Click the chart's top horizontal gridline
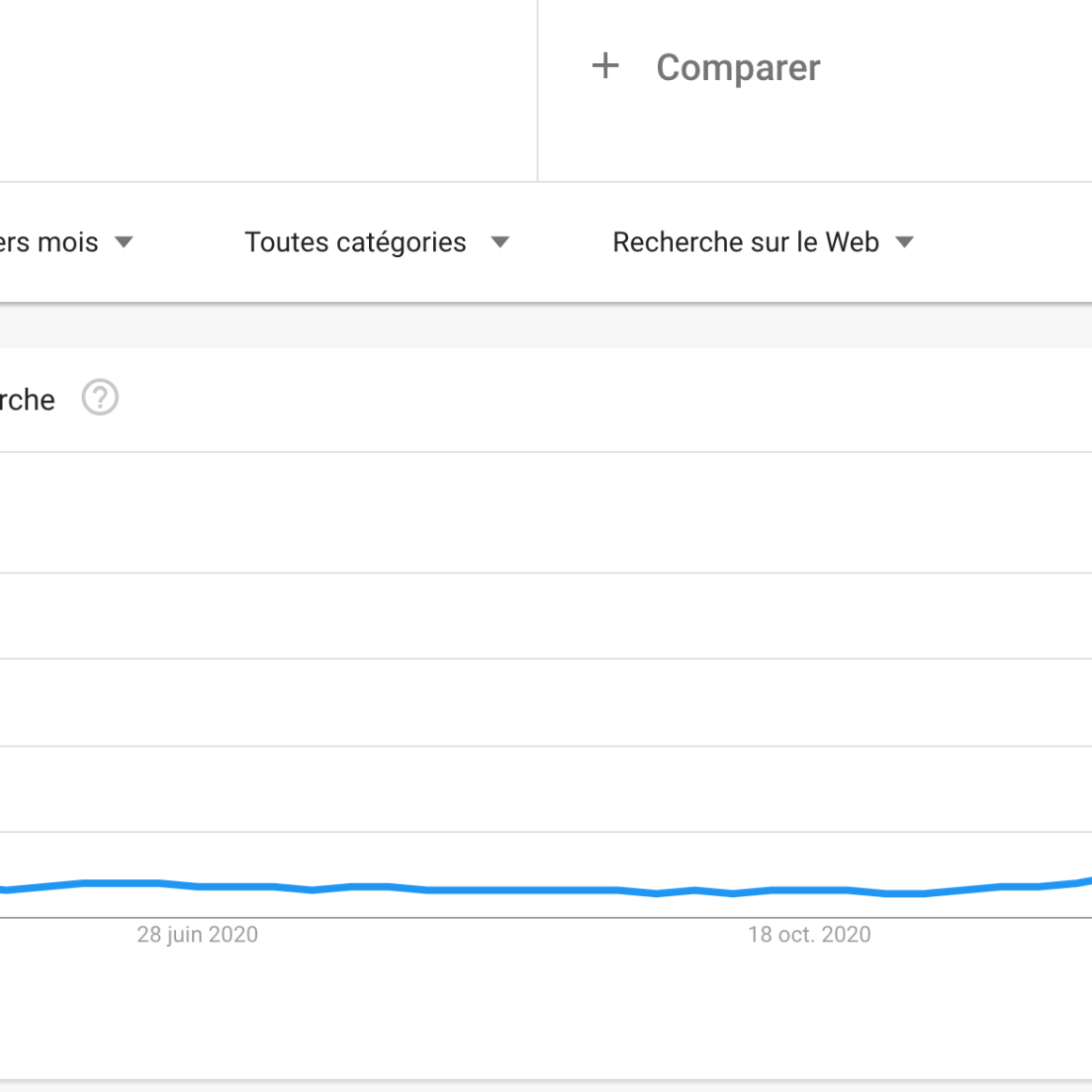This screenshot has width=1092, height=1092. pos(546,452)
